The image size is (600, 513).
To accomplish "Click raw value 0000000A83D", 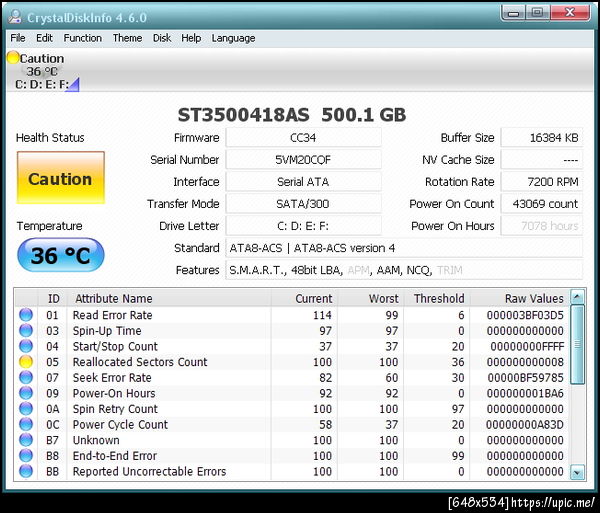I will 525,425.
